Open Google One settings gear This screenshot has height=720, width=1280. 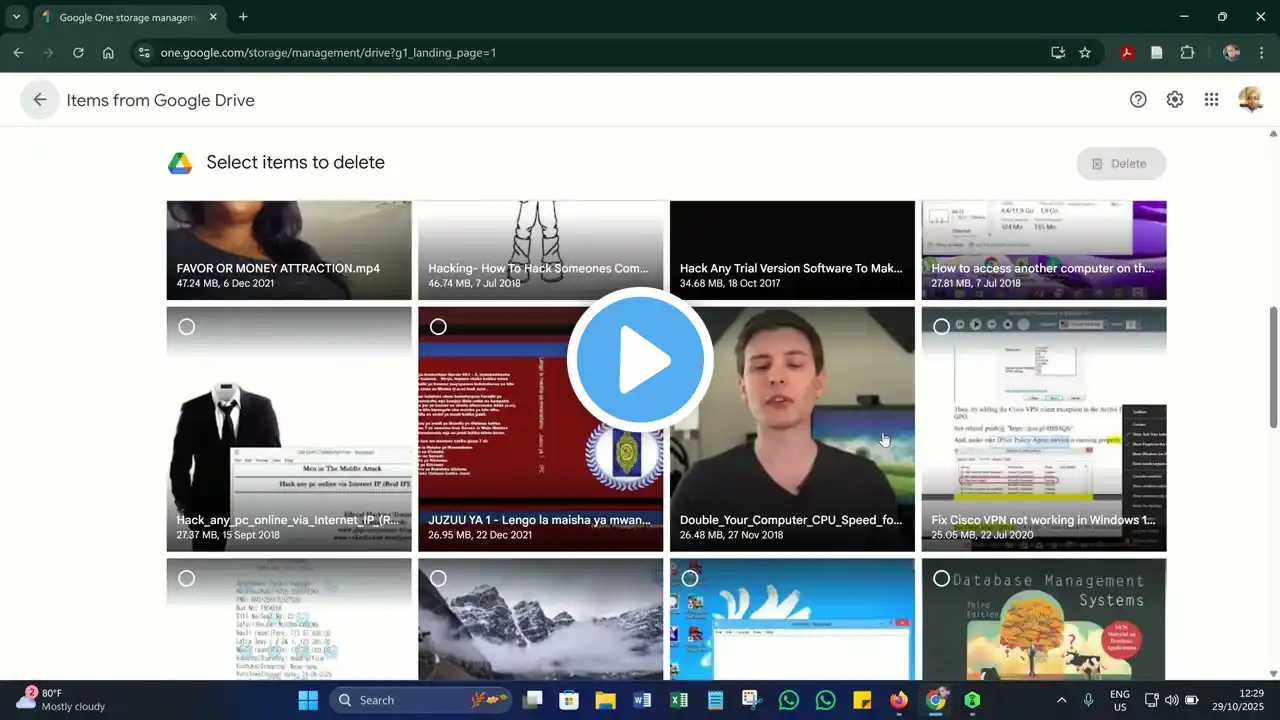(x=1175, y=100)
